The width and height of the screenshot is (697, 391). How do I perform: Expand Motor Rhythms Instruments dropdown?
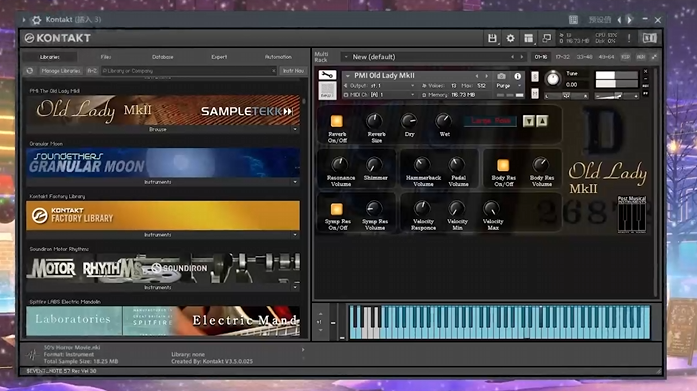(x=295, y=287)
